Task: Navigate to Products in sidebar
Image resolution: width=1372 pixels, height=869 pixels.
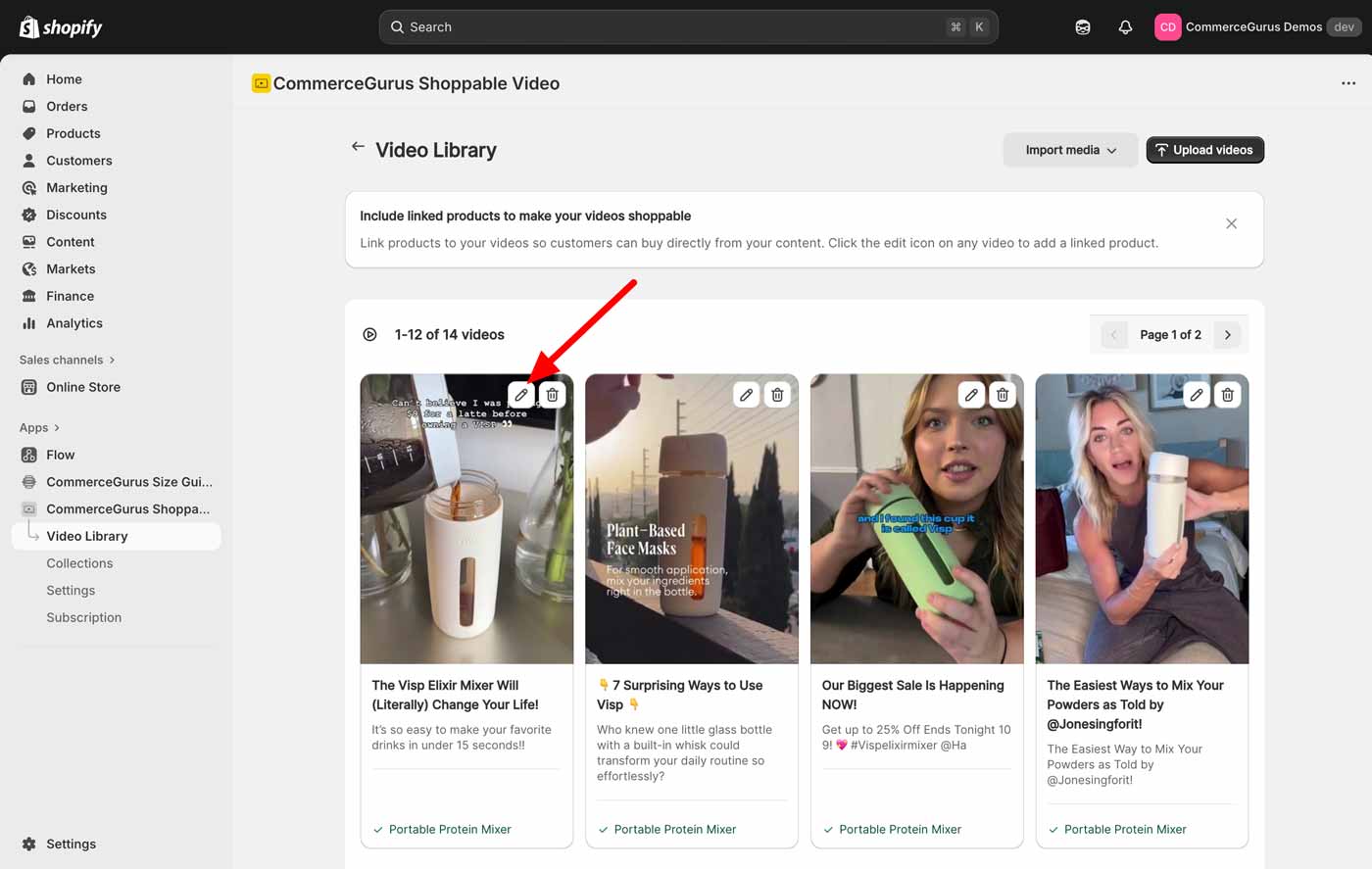Action: pyautogui.click(x=73, y=133)
